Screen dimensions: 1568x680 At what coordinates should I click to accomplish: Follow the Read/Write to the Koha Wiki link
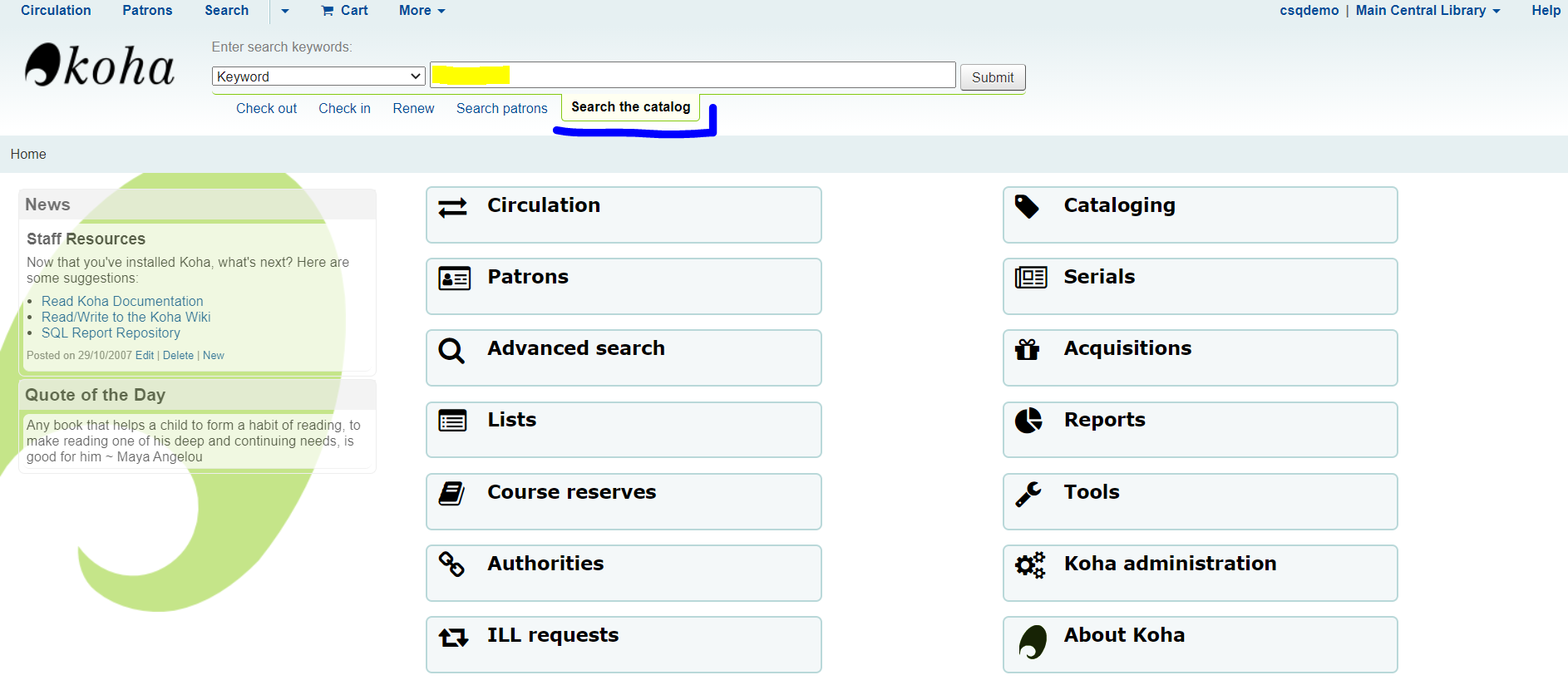[x=126, y=317]
